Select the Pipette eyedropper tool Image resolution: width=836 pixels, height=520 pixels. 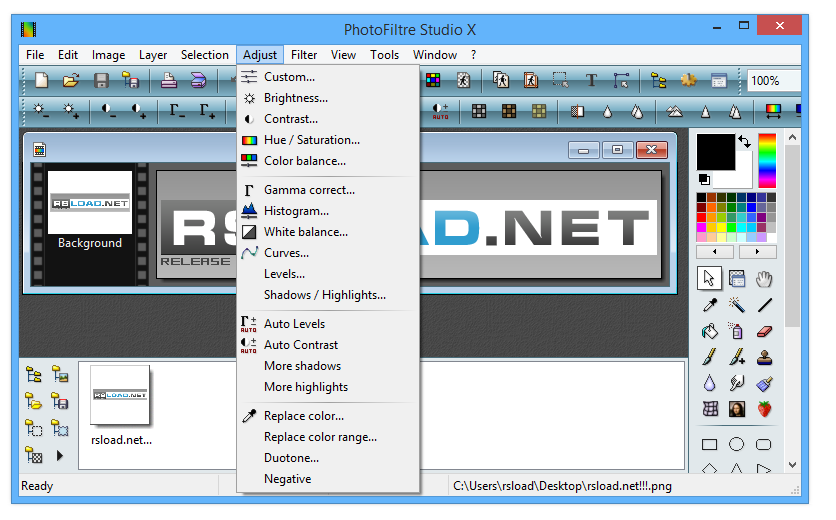click(x=710, y=305)
